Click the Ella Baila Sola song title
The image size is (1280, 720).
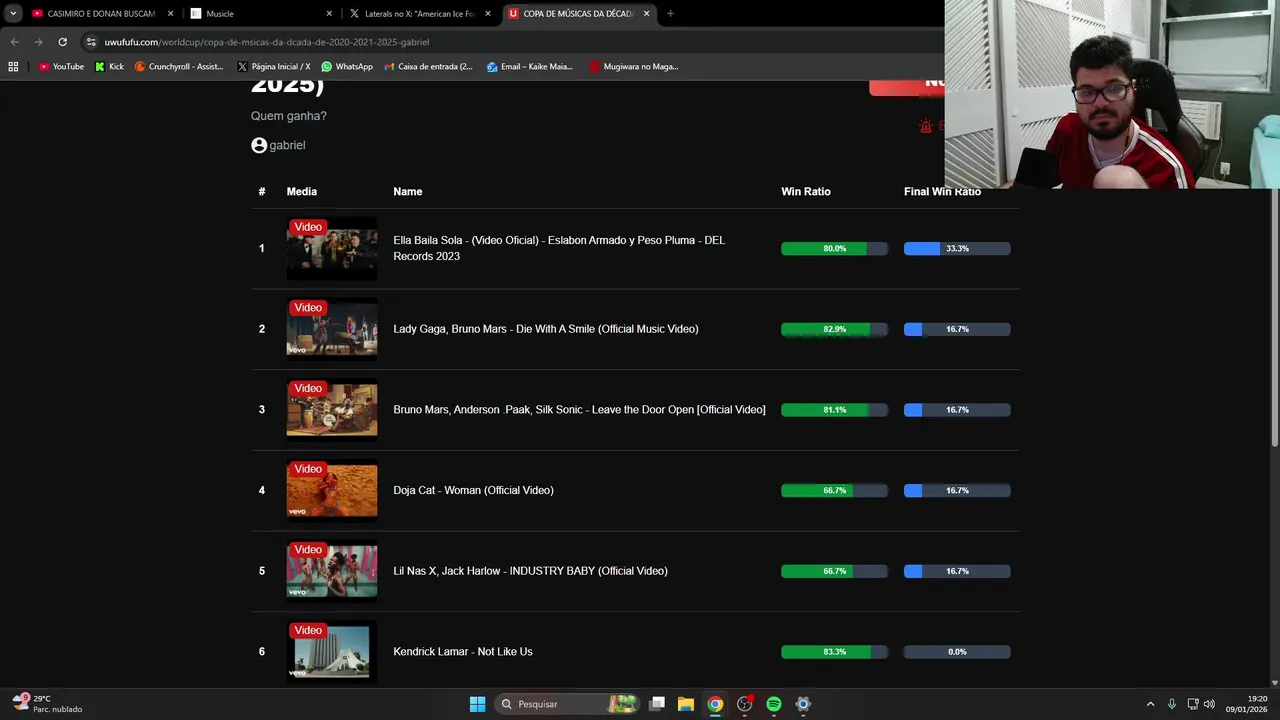click(559, 248)
